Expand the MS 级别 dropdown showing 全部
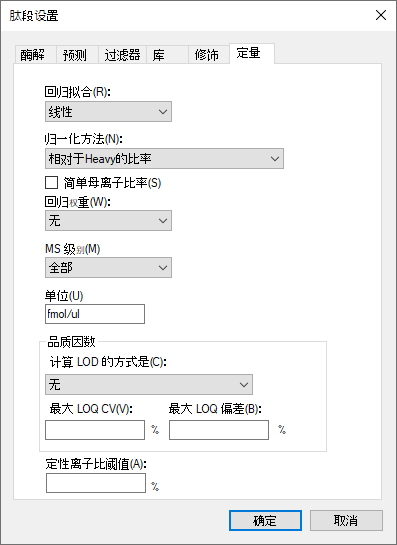Screen dimensions: 397x545 click(x=108, y=267)
